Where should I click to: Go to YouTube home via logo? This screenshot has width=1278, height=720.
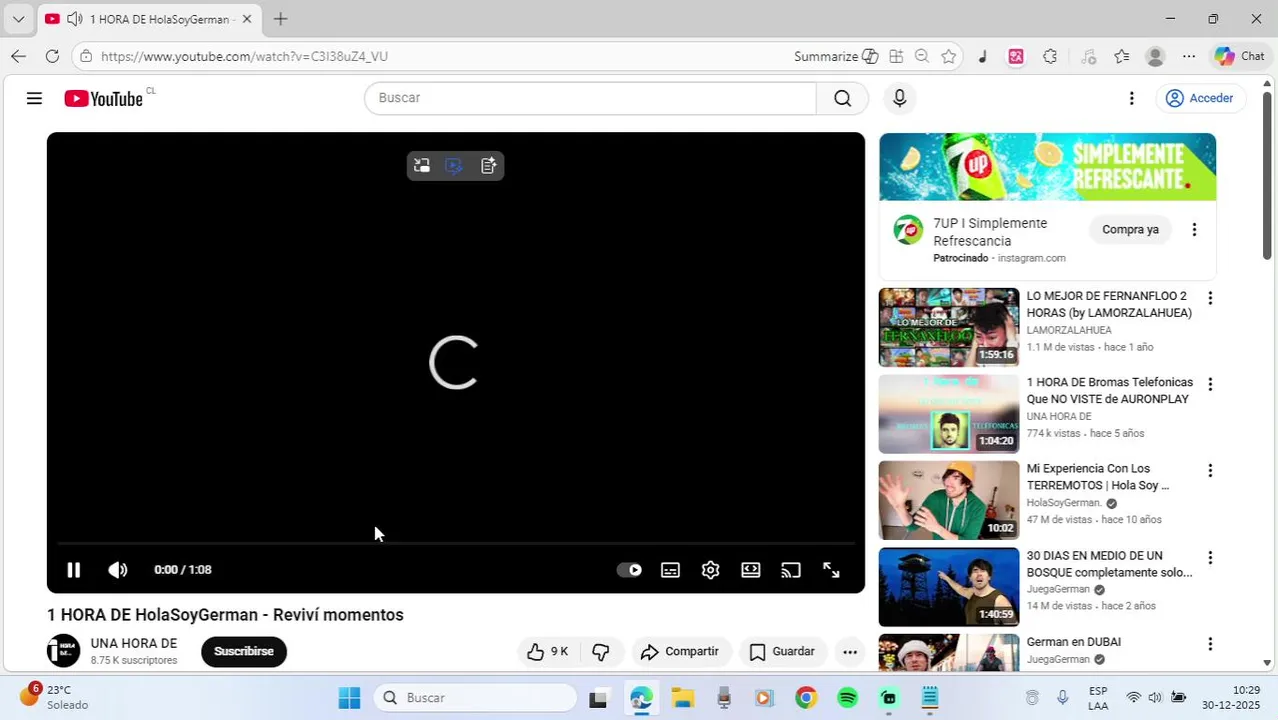[104, 98]
